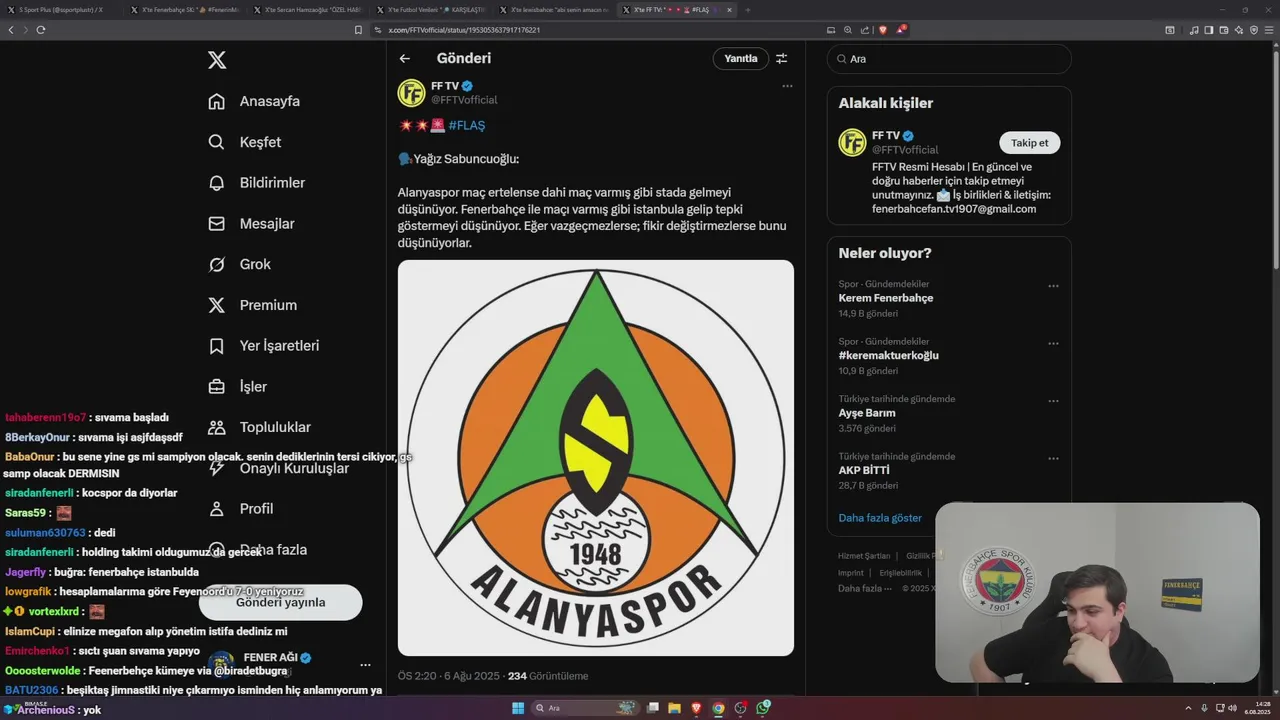This screenshot has height=720, width=1280.
Task: Click Takip et to follow FF TV
Action: (x=1029, y=143)
